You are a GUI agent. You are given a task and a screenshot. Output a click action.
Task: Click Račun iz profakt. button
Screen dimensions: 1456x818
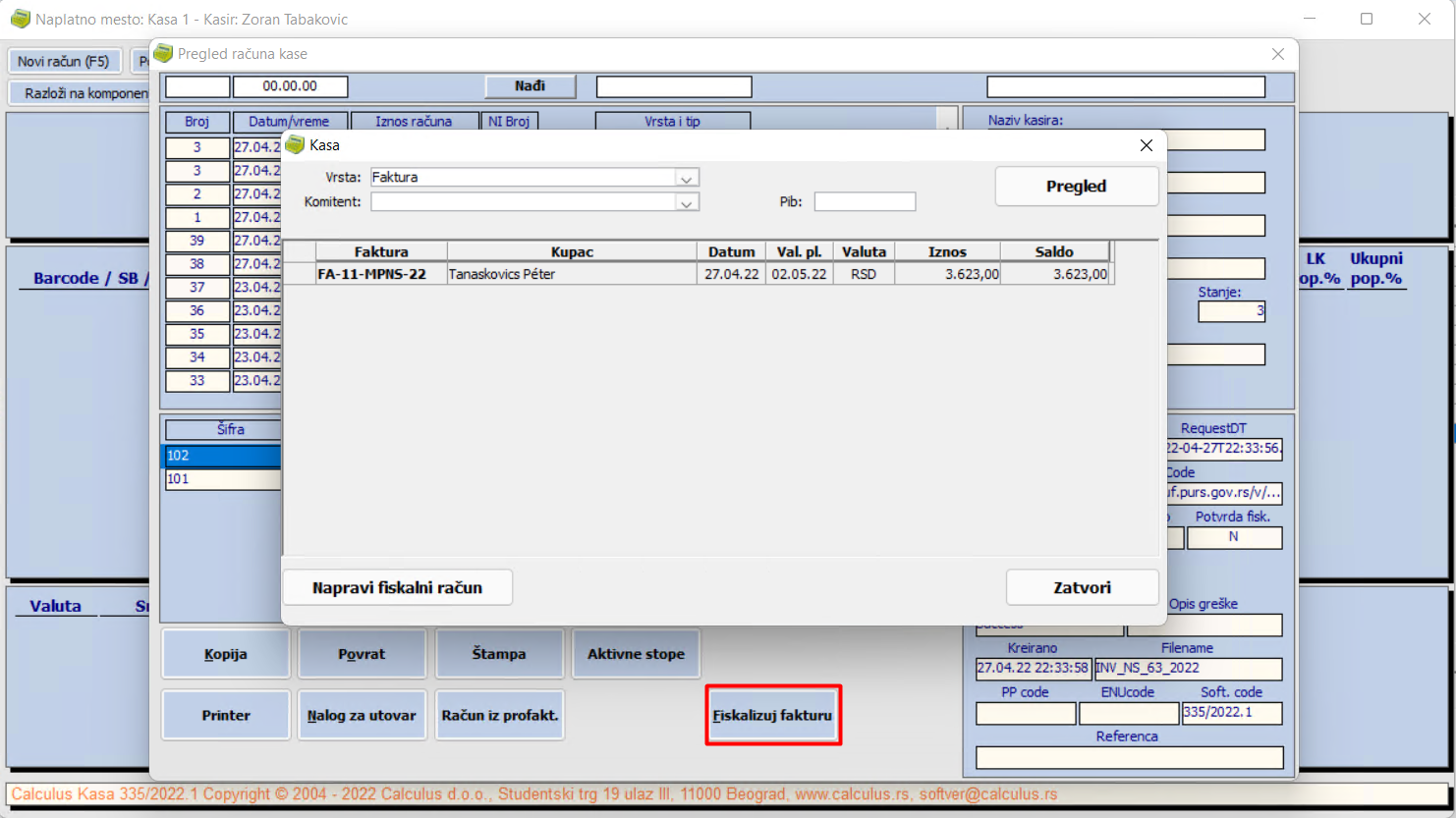(x=499, y=715)
